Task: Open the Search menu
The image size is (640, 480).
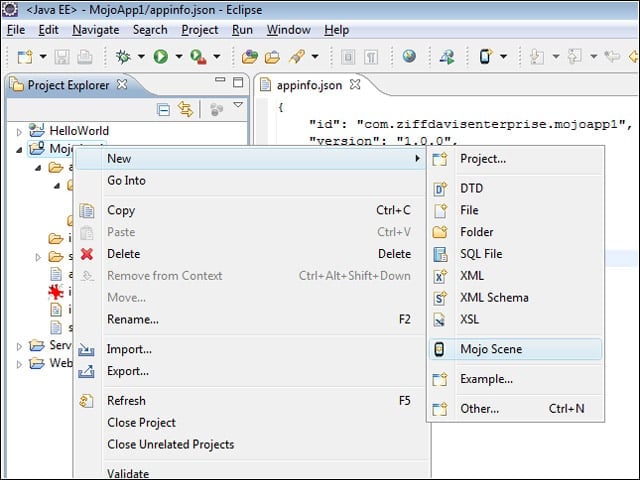Action: pos(150,30)
